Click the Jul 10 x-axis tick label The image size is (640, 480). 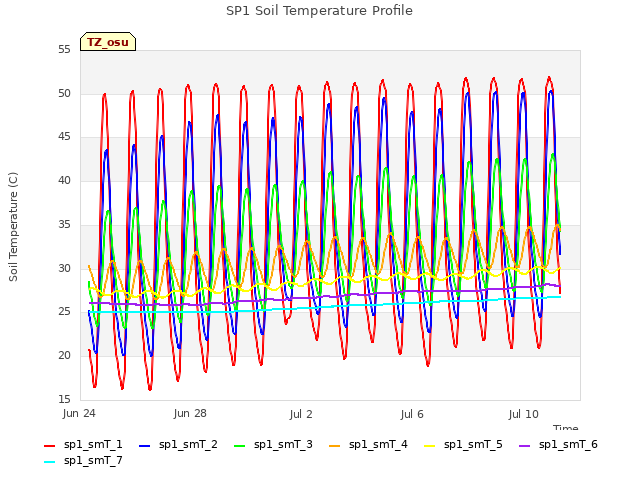coord(524,414)
